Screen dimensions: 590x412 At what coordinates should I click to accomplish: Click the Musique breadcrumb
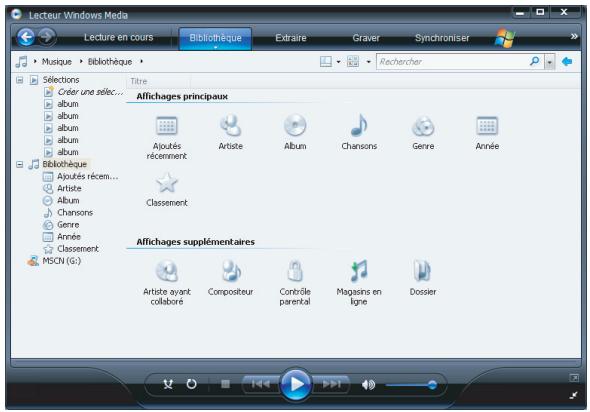click(x=57, y=62)
